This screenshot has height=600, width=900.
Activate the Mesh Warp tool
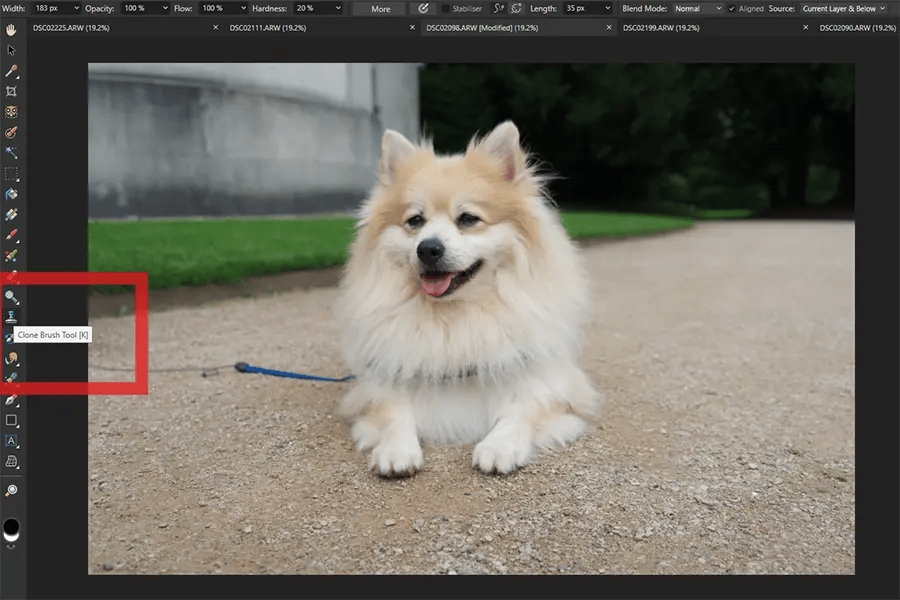(11, 462)
